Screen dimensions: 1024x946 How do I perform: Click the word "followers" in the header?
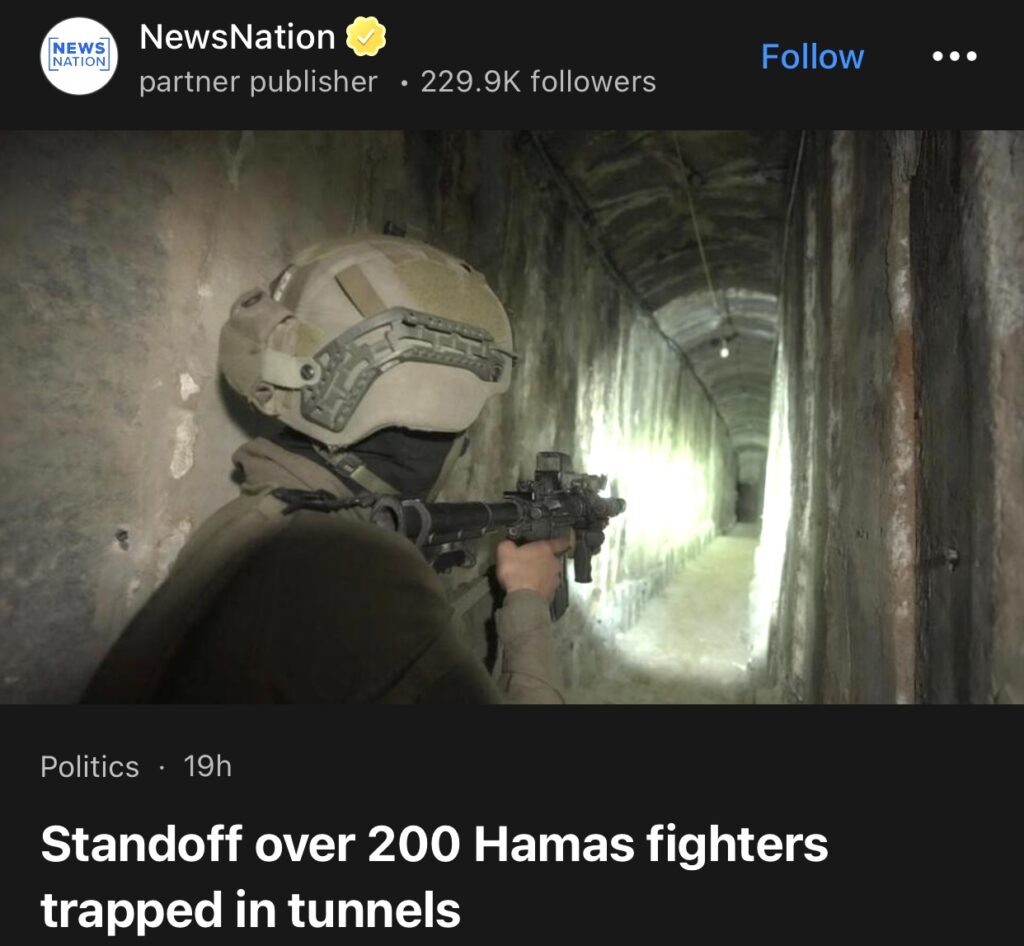point(593,82)
